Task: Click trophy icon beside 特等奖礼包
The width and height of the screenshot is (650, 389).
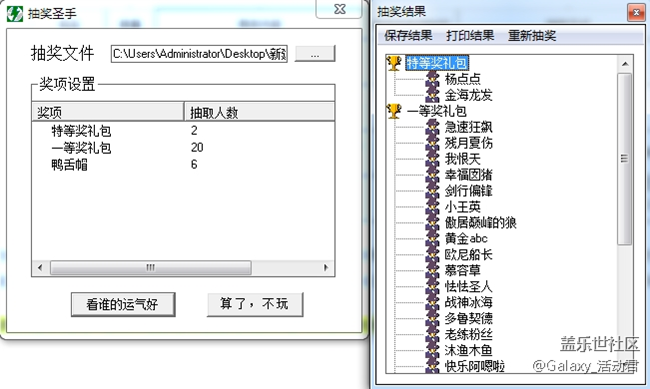Action: pos(394,63)
